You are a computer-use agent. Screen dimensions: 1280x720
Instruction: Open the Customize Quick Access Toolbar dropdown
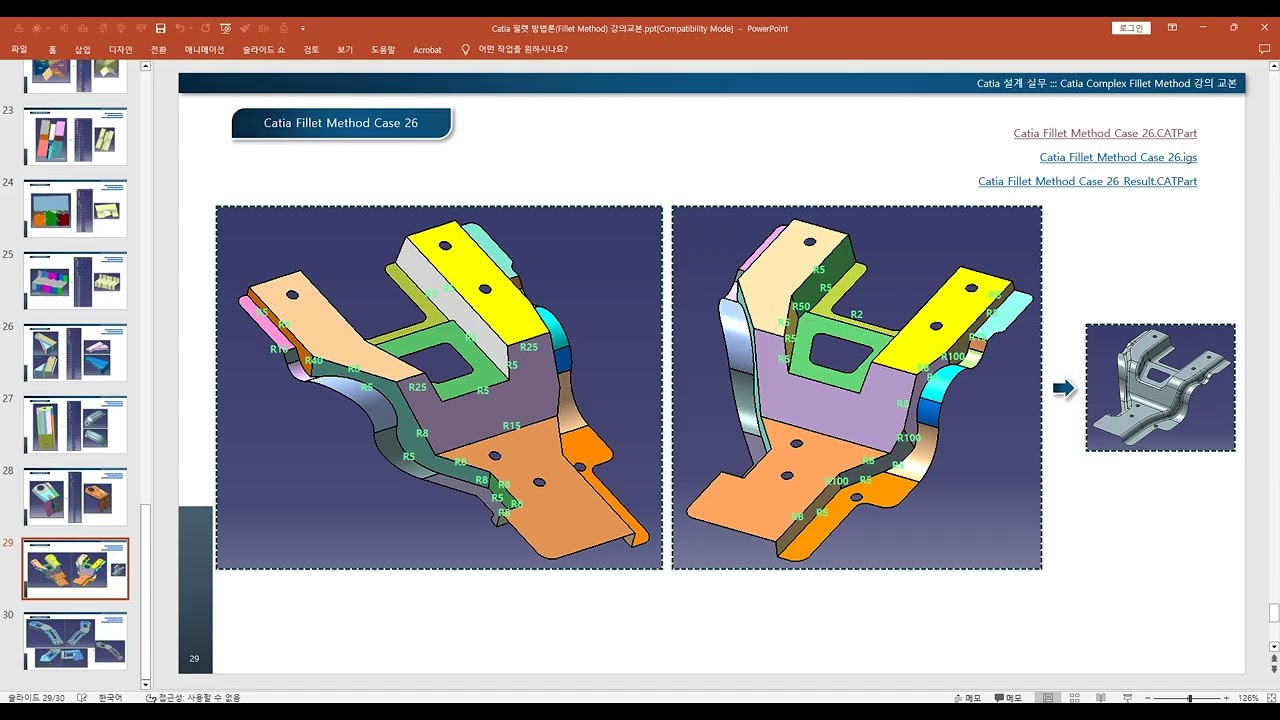coord(303,29)
